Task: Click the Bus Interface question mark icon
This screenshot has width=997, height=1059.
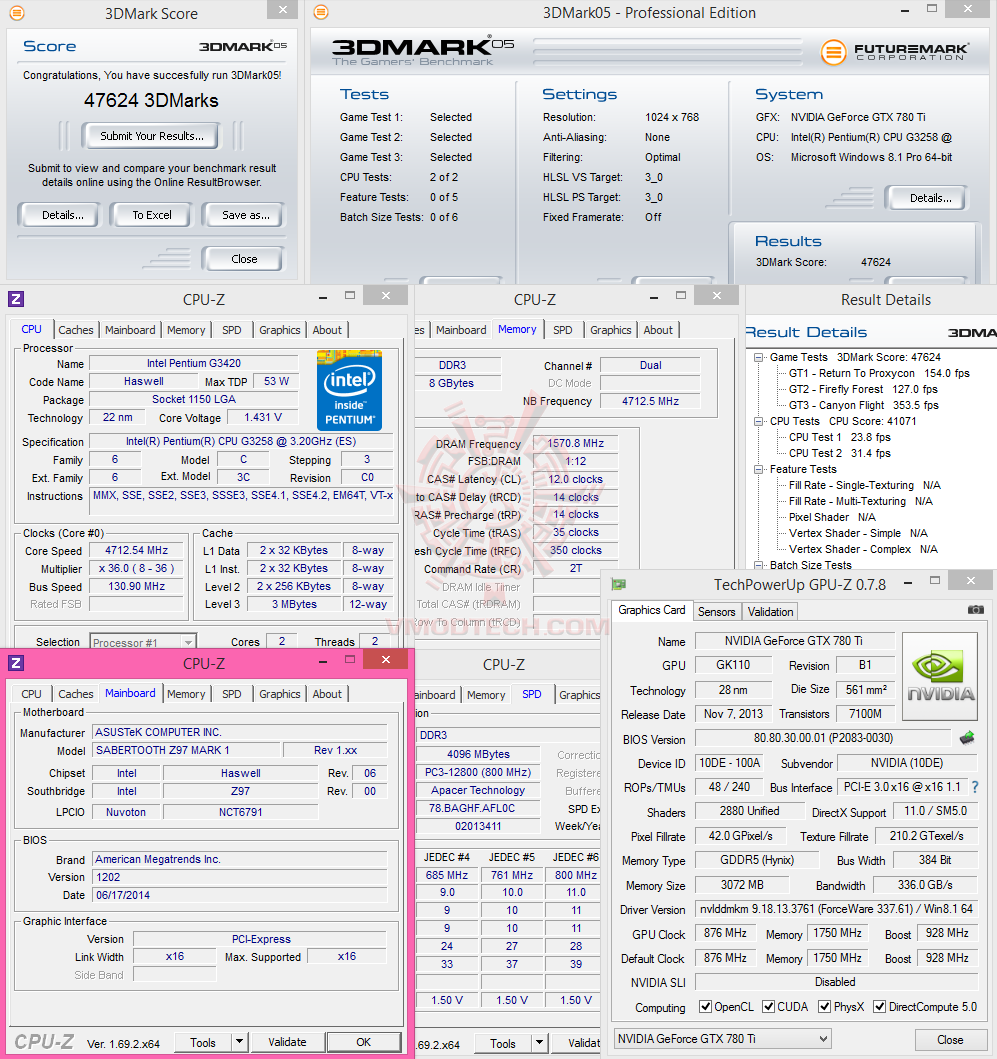Action: click(975, 787)
